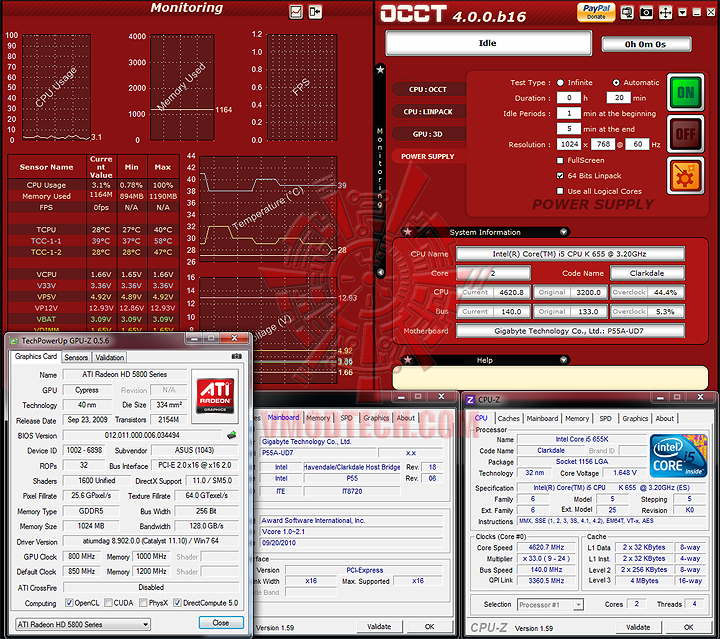This screenshot has width=720, height=639.
Task: Stop test with the OFF button
Action: 686,134
